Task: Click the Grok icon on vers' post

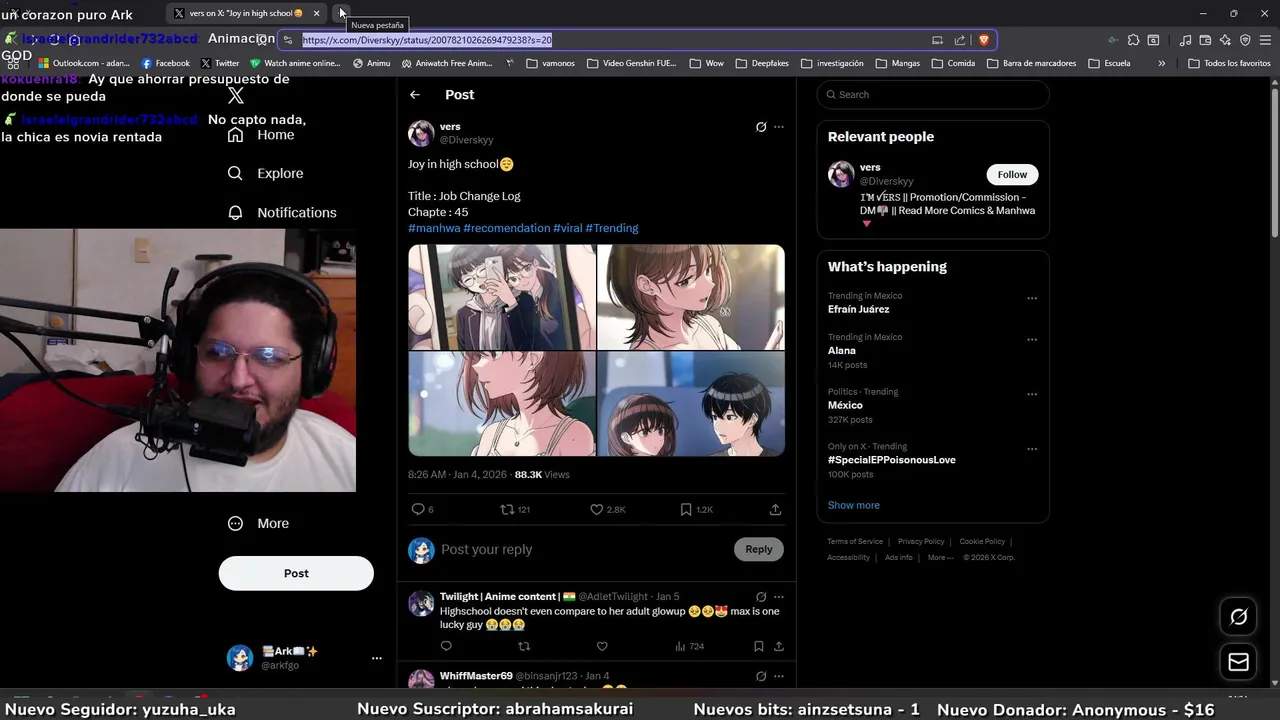Action: (x=761, y=127)
